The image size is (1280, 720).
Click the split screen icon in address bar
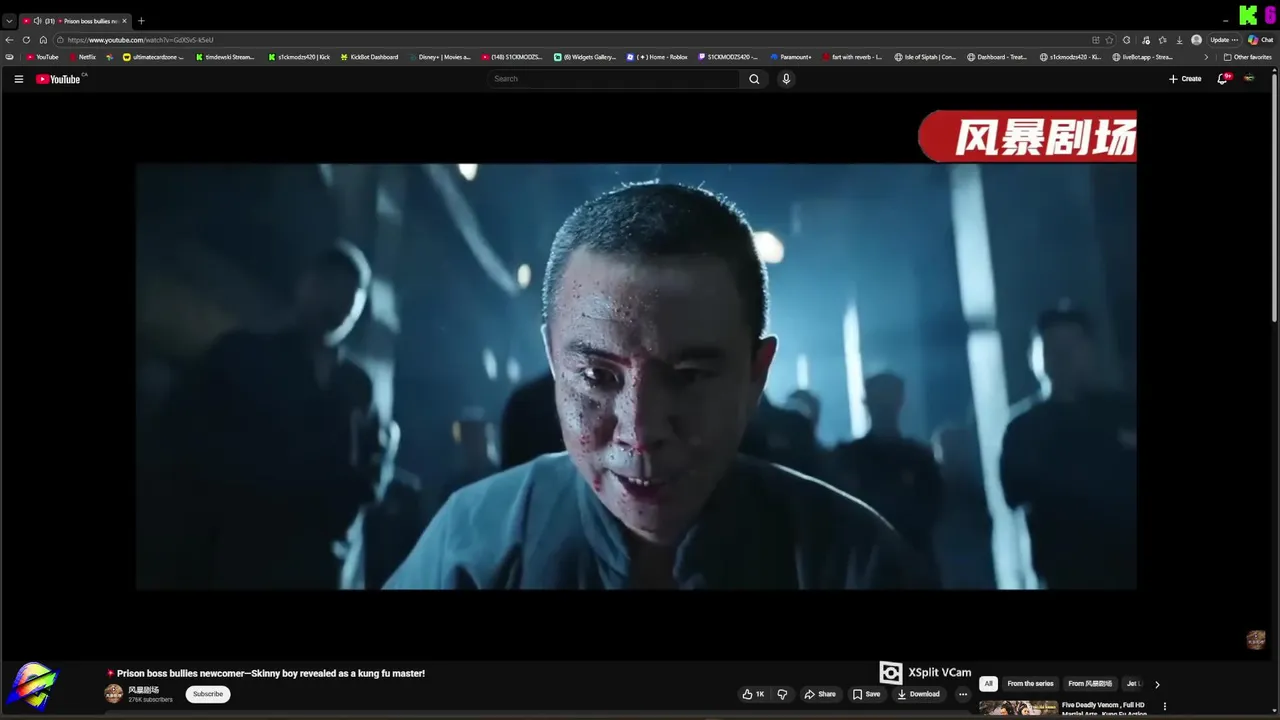point(1096,40)
